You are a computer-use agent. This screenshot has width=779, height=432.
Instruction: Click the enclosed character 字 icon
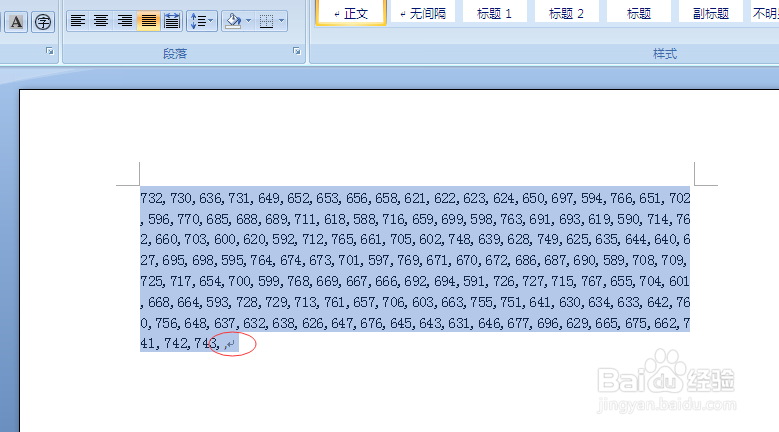pos(43,21)
